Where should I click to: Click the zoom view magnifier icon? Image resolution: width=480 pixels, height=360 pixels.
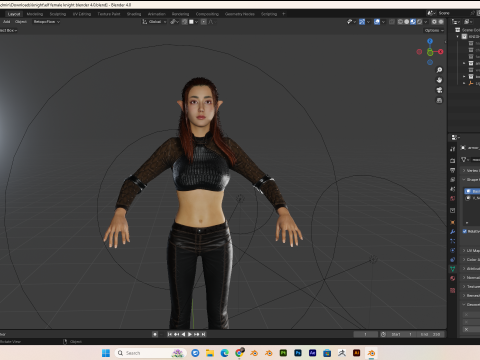tap(439, 70)
